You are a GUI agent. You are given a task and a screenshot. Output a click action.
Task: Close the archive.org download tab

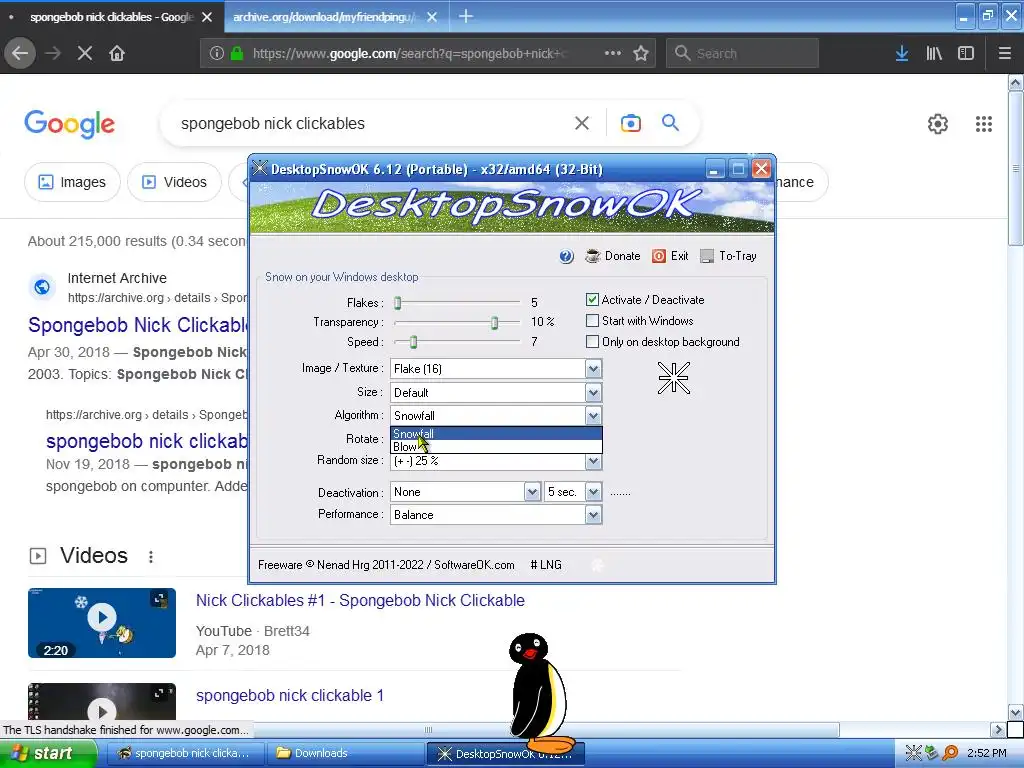[x=432, y=17]
